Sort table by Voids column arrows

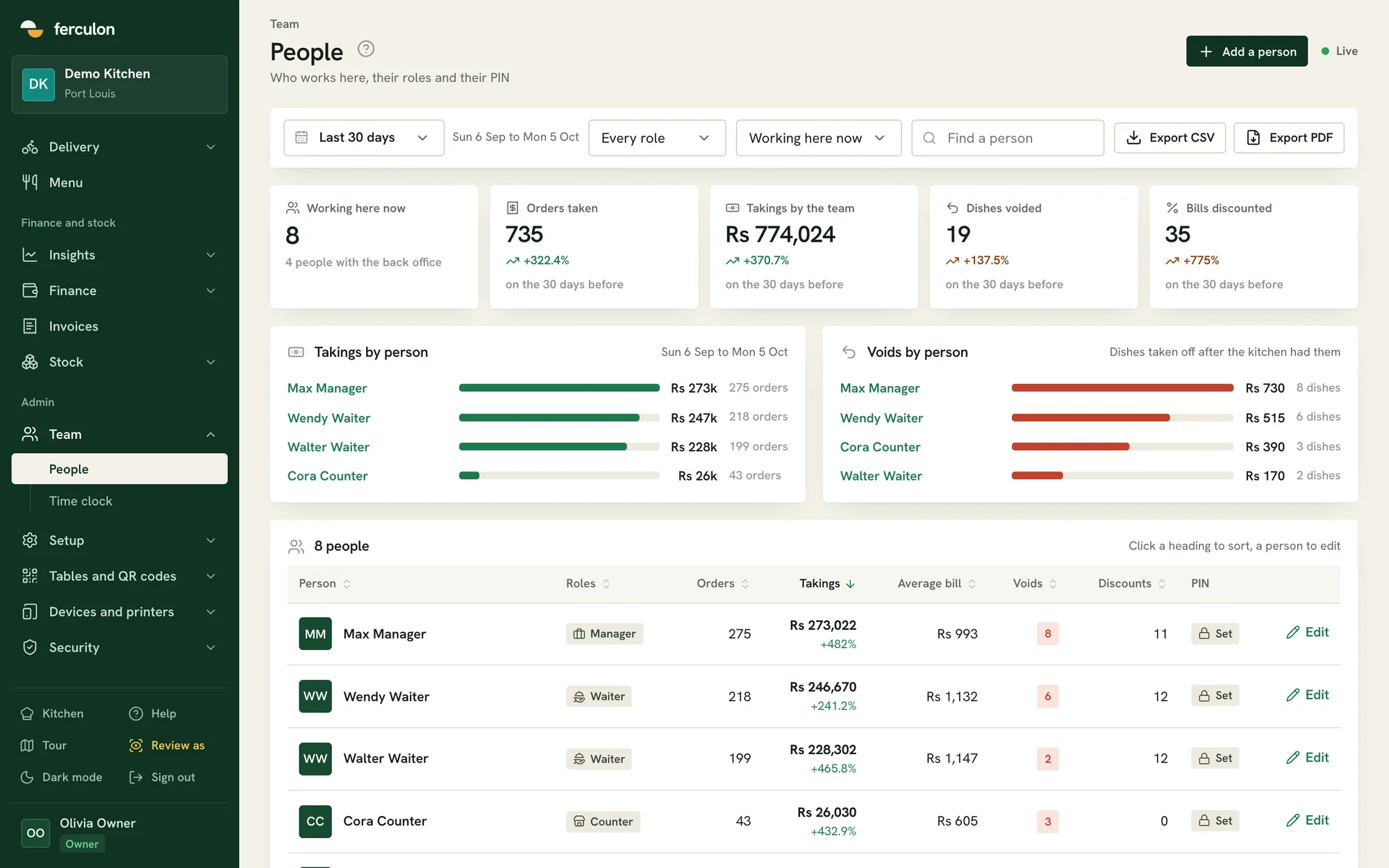coord(1053,584)
